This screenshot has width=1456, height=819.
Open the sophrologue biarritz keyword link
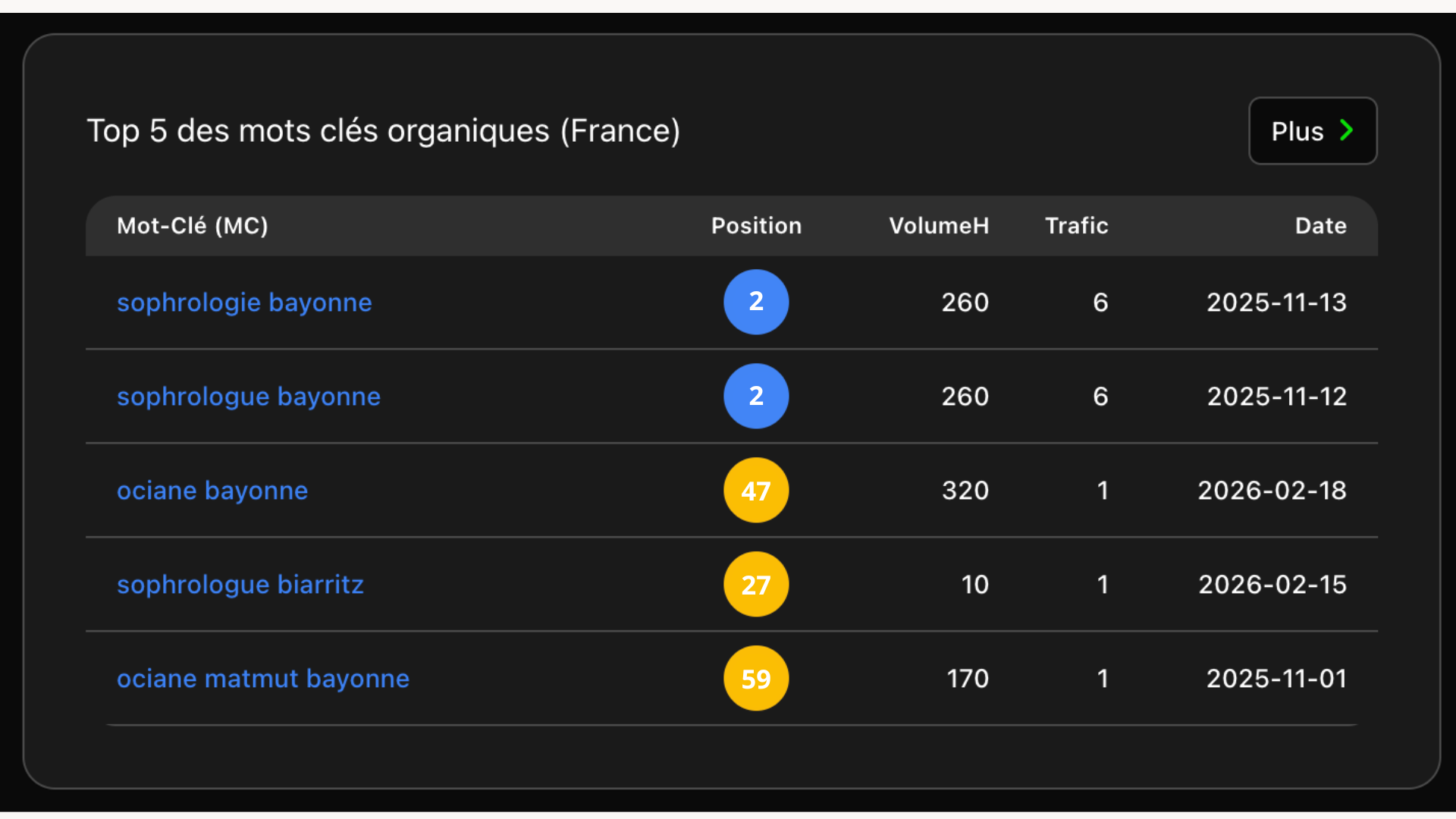240,585
